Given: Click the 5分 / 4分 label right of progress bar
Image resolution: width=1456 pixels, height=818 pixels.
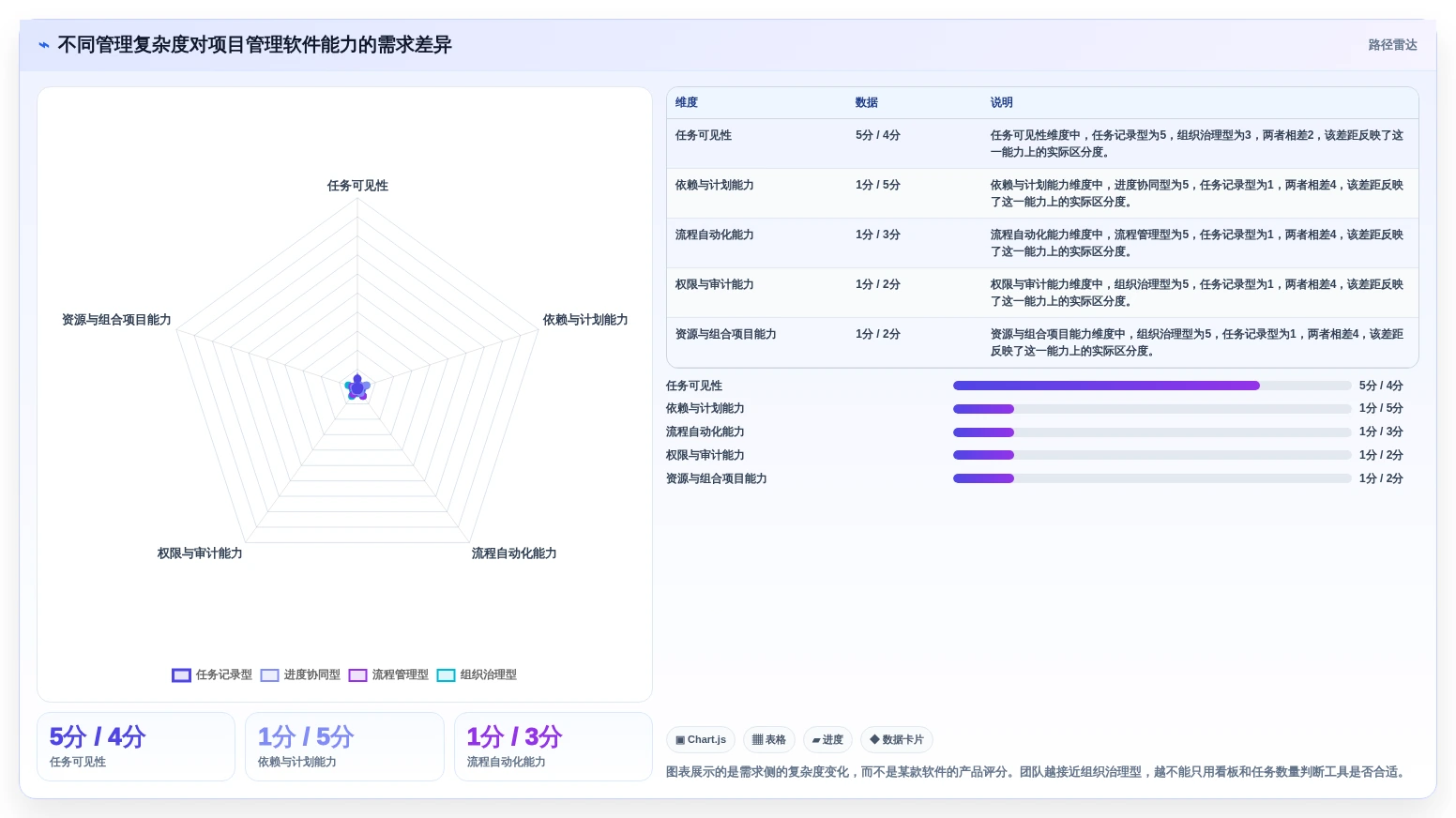Looking at the screenshot, I should (1381, 386).
